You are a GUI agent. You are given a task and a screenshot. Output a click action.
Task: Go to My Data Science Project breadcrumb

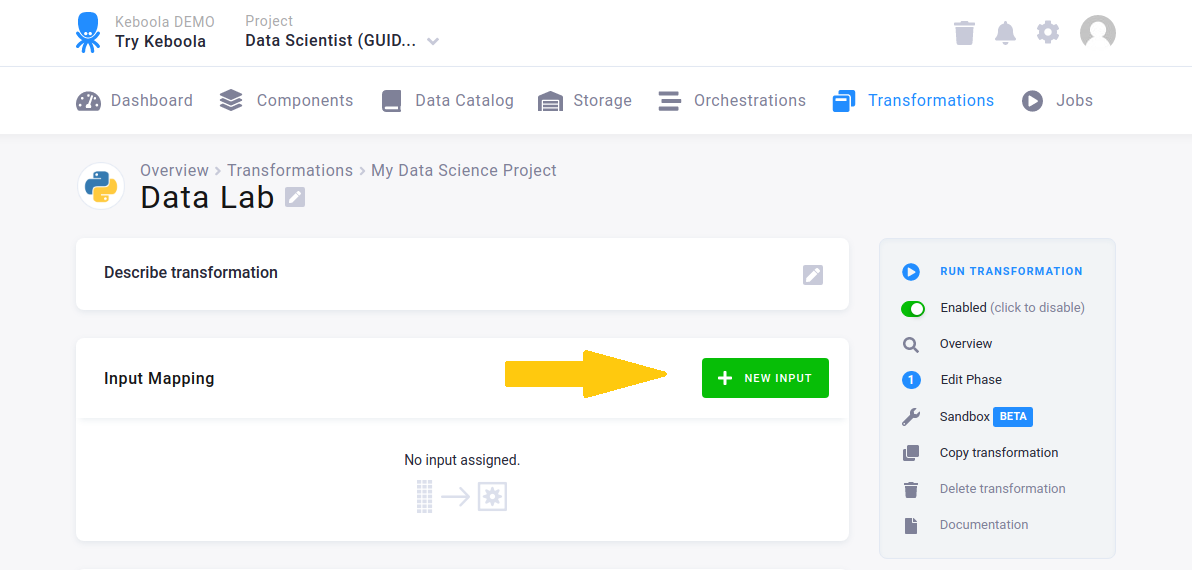(463, 170)
